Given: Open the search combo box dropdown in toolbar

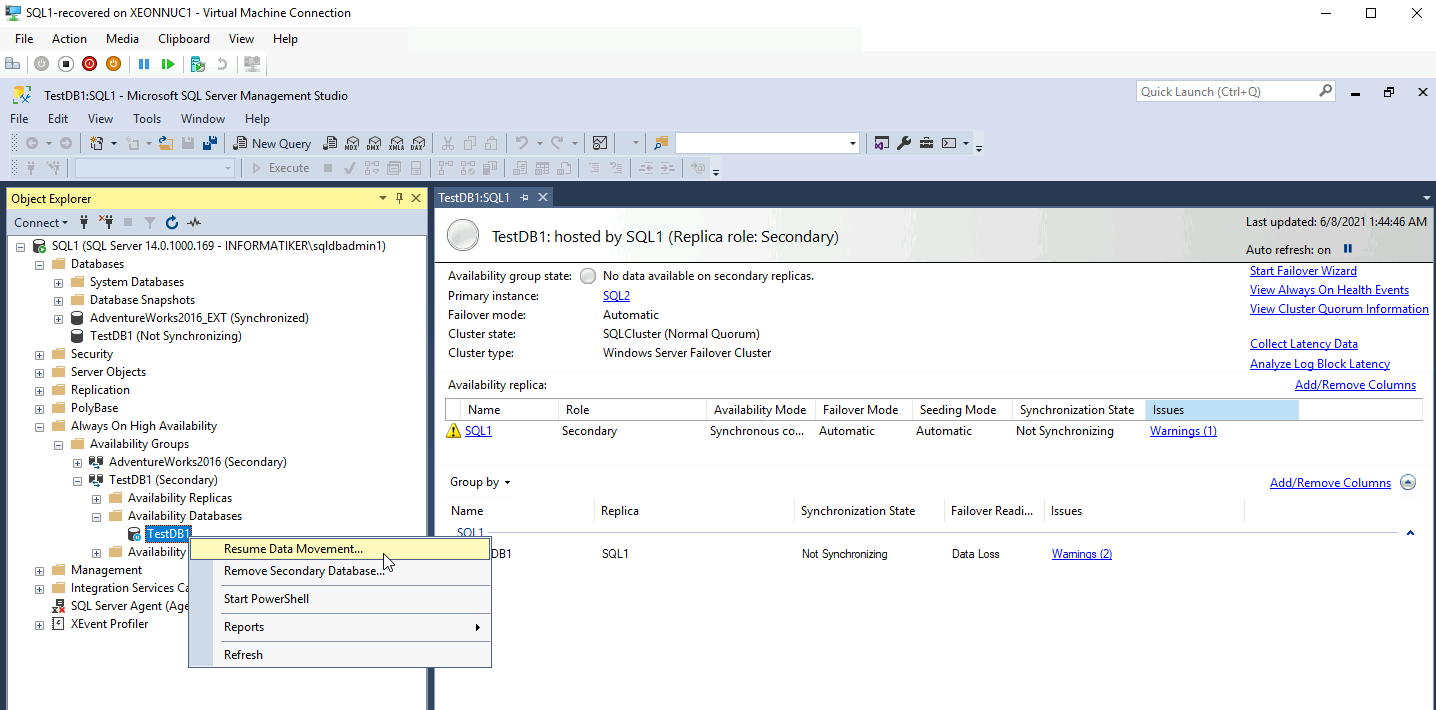Looking at the screenshot, I should tap(853, 143).
